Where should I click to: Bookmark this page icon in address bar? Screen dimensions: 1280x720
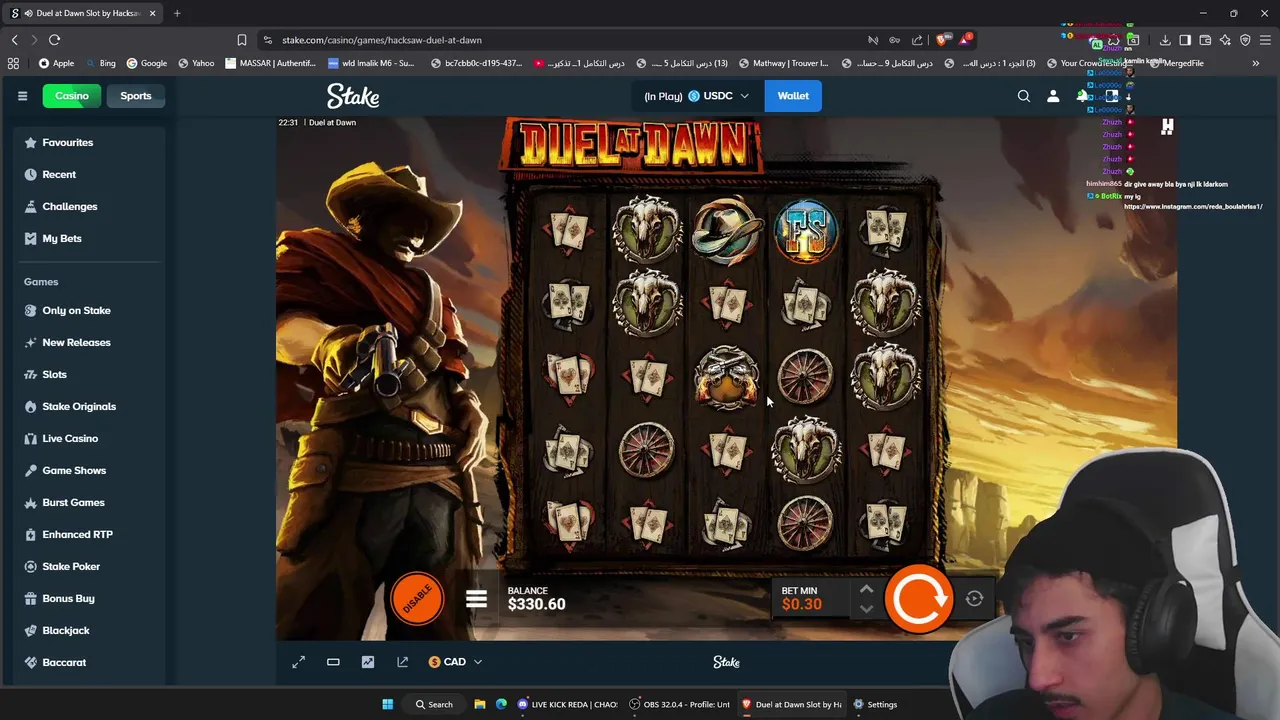tap(241, 40)
